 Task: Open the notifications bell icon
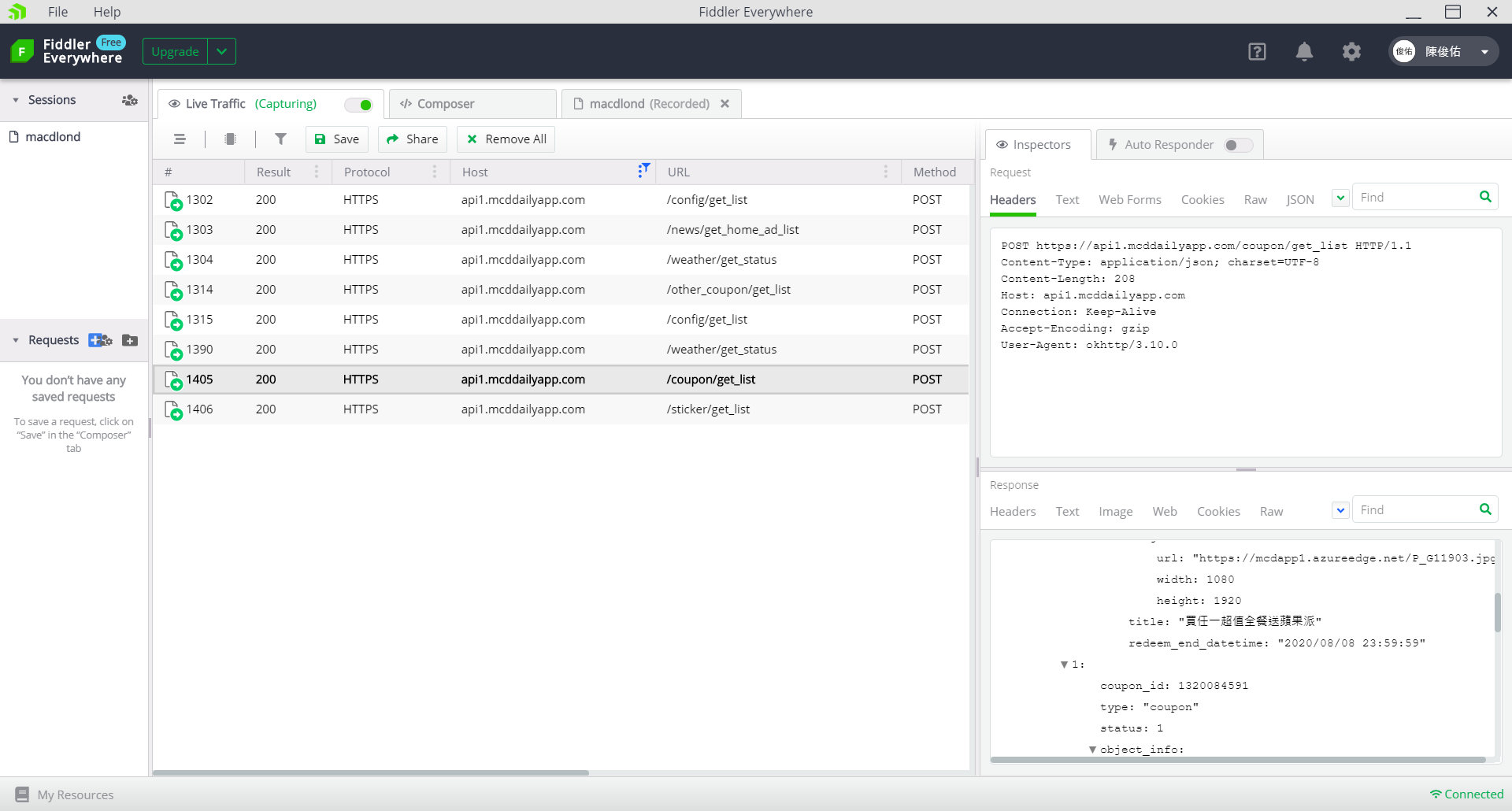pos(1304,52)
